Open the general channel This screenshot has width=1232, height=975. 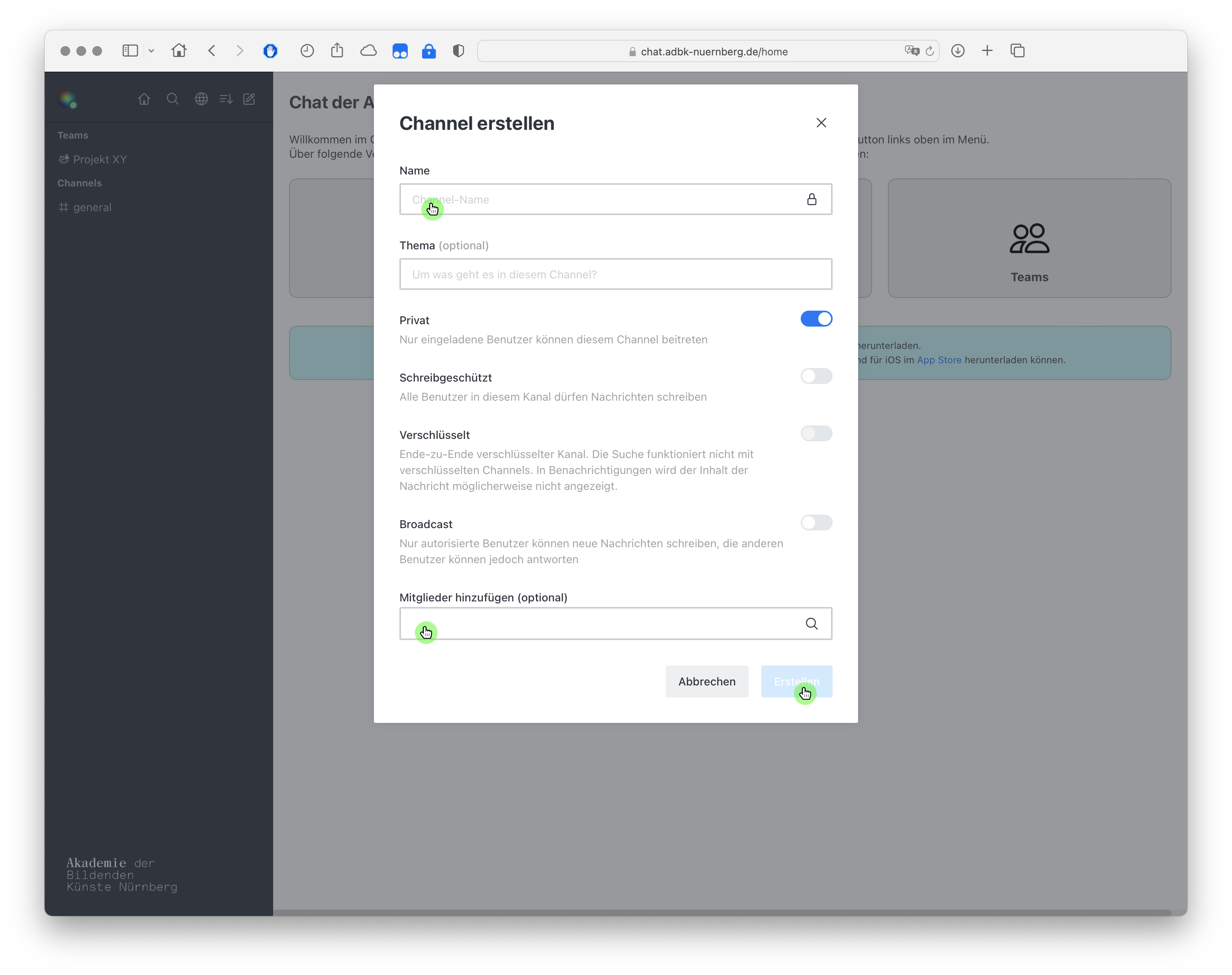pyautogui.click(x=158, y=207)
